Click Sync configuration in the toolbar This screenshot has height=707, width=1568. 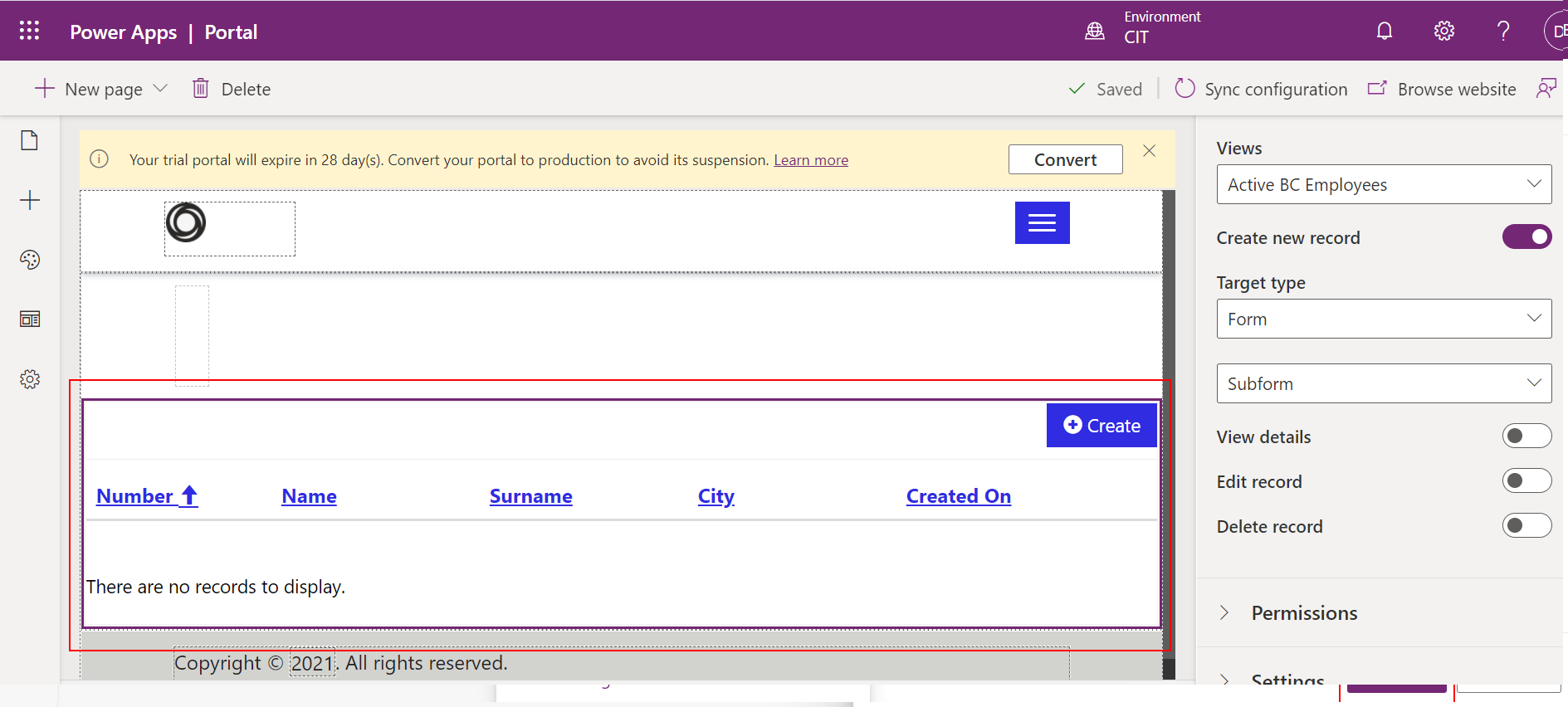[1276, 89]
